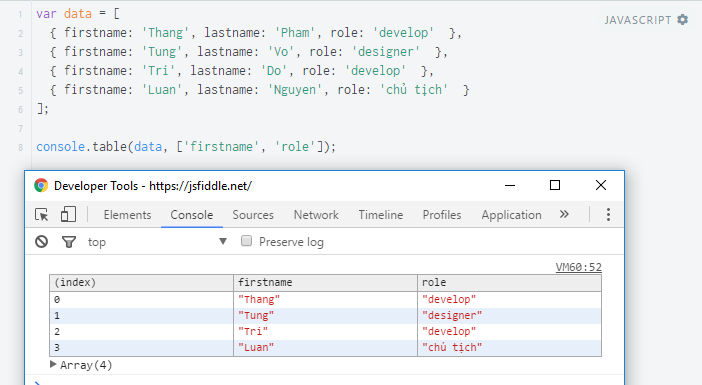Maximize the Developer Tools window
The width and height of the screenshot is (702, 385).
tap(555, 185)
